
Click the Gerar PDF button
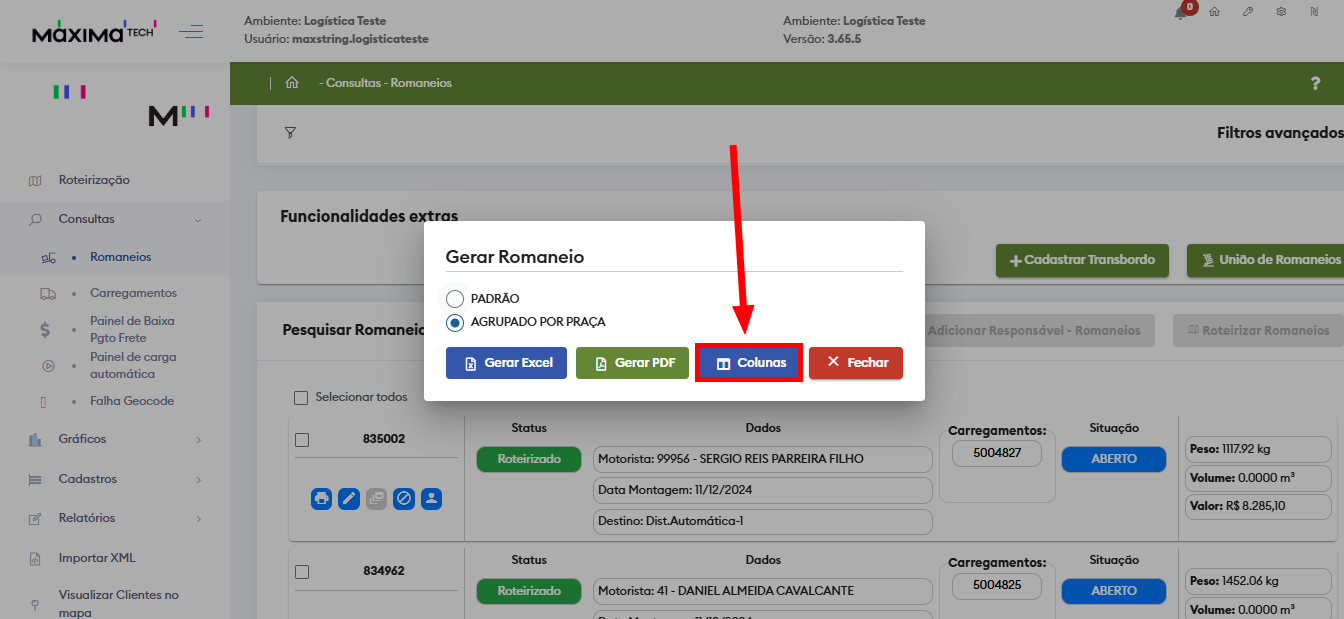pos(632,363)
